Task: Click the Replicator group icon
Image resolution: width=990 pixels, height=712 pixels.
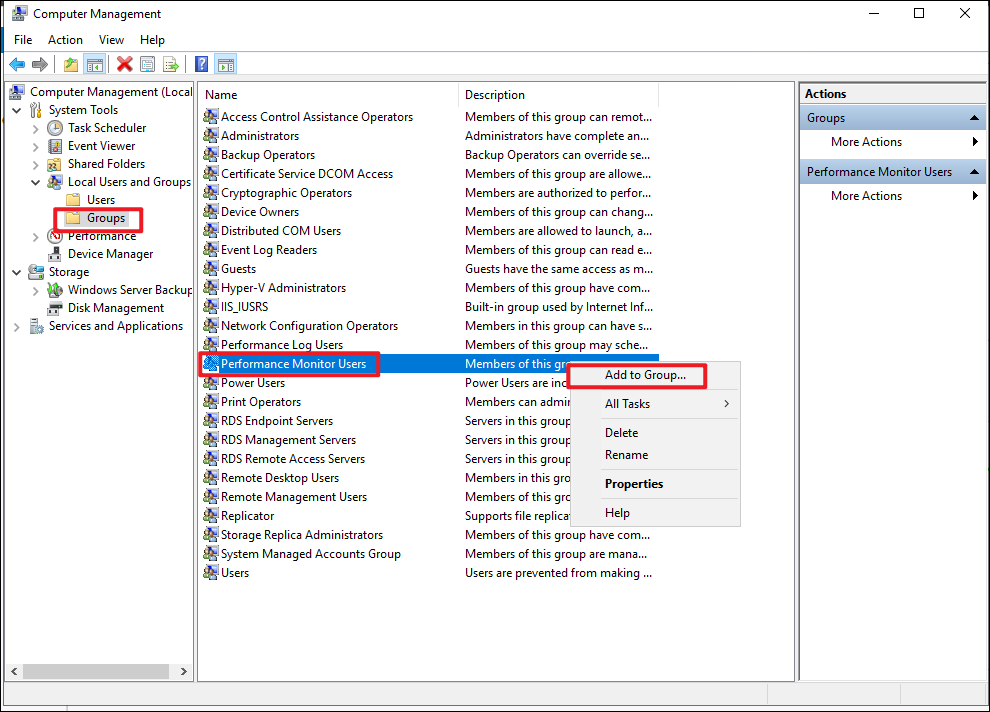Action: [x=210, y=516]
